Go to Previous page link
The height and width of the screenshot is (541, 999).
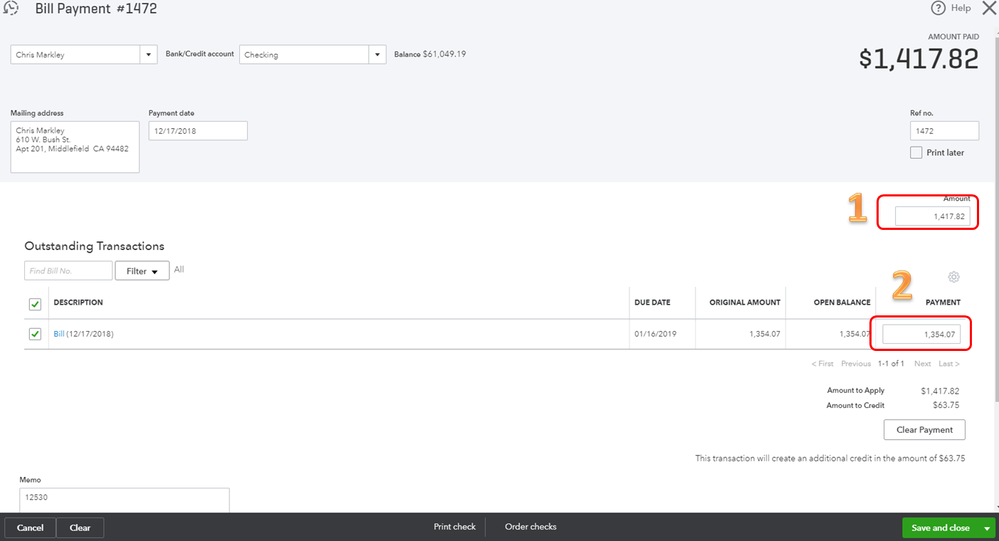[x=856, y=364]
